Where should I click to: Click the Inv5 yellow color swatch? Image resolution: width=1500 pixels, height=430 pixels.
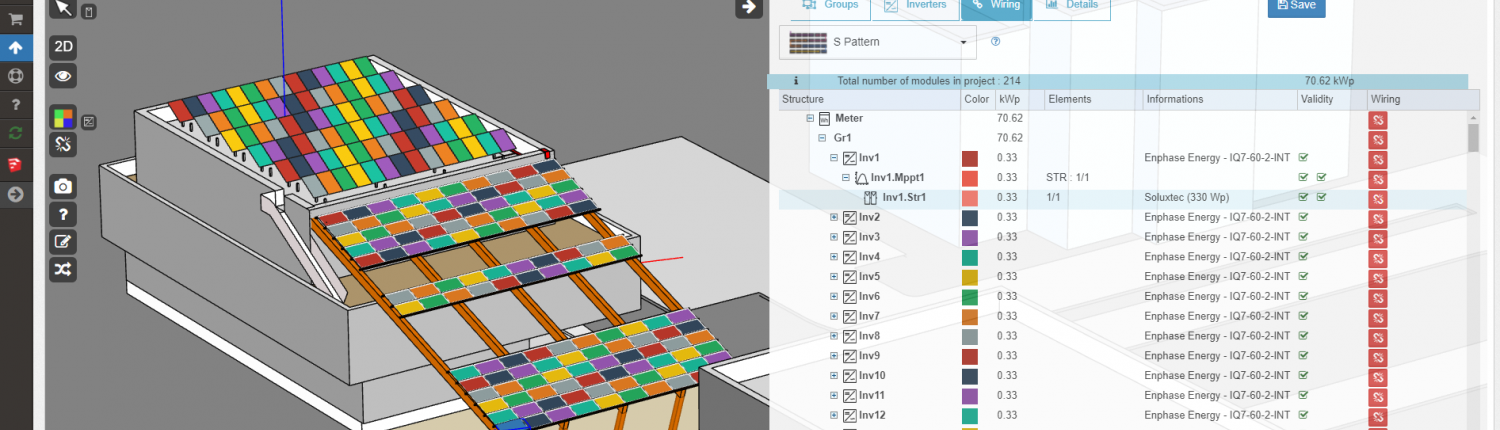tap(969, 277)
